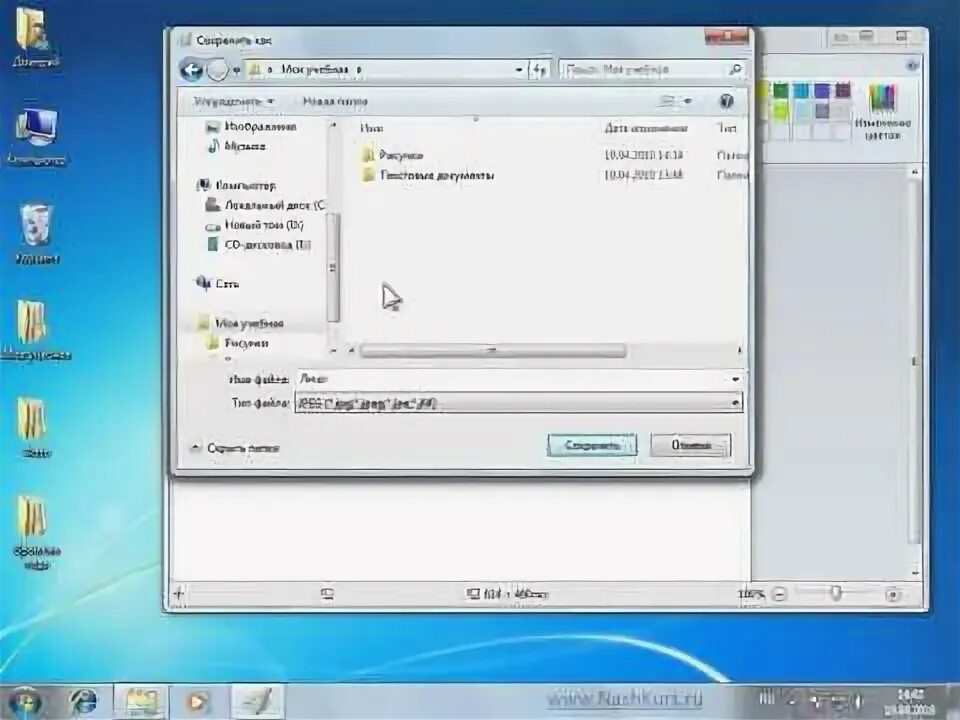Select Компьютер in the navigation pane

[x=236, y=186]
